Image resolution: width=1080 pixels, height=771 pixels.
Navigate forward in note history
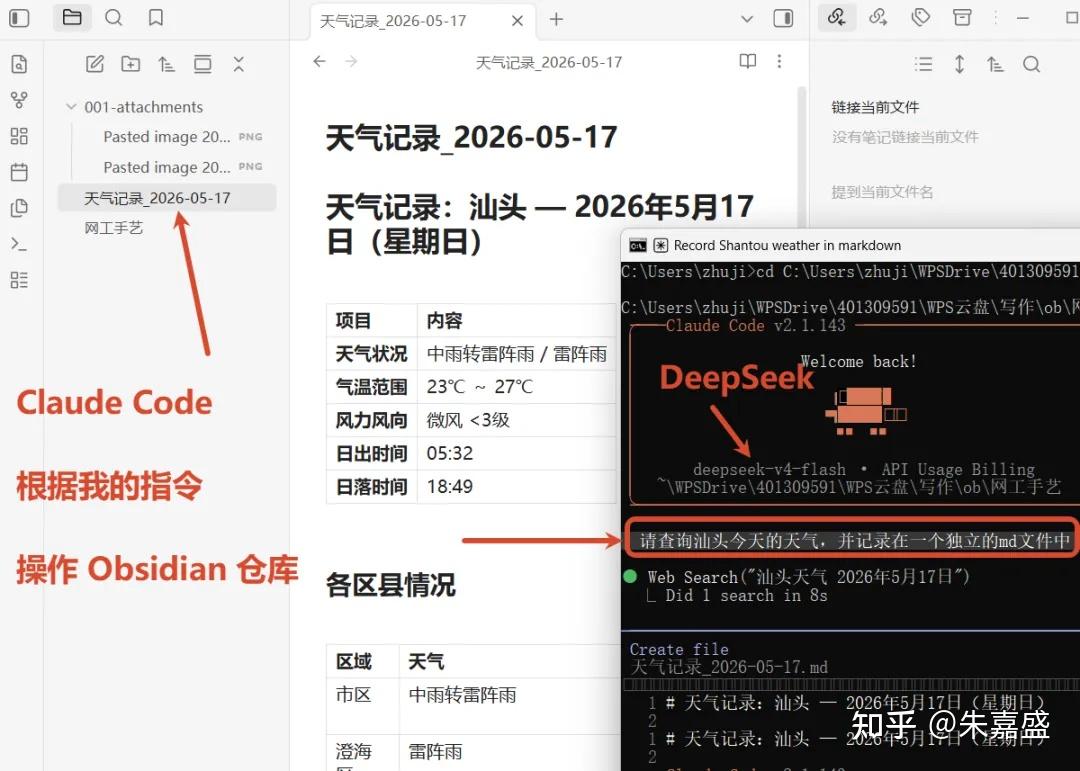click(351, 61)
